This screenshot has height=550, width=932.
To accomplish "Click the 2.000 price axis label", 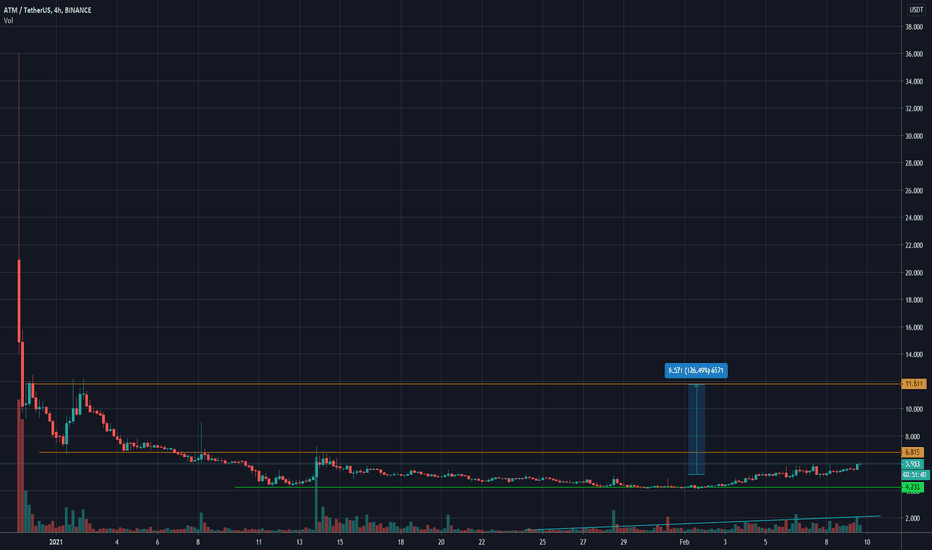I will tap(914, 518).
